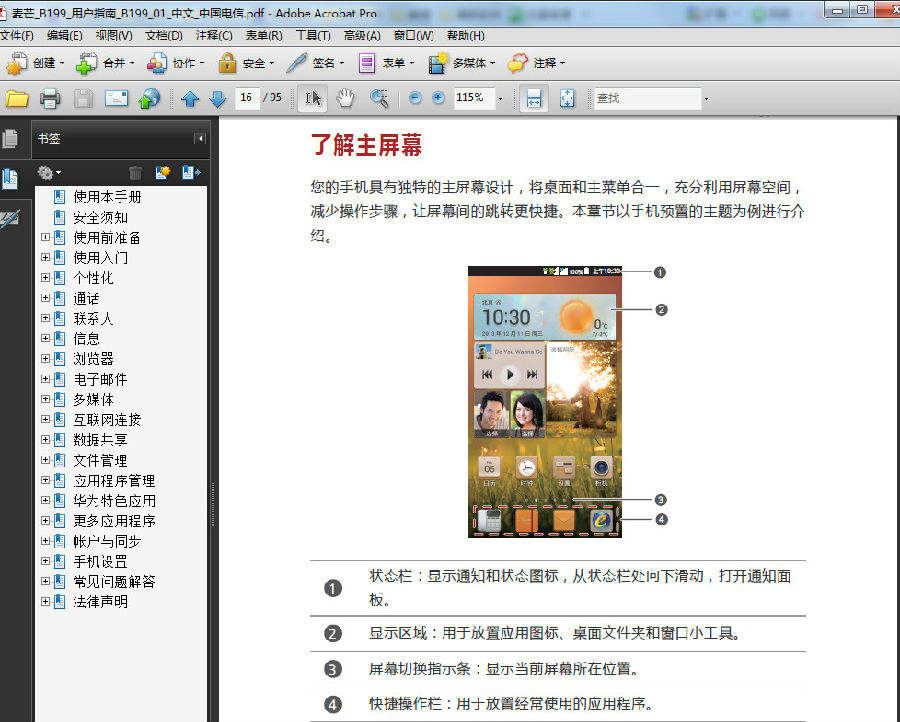Open the bookmarks options gear menu
The width and height of the screenshot is (900, 722).
[46, 173]
